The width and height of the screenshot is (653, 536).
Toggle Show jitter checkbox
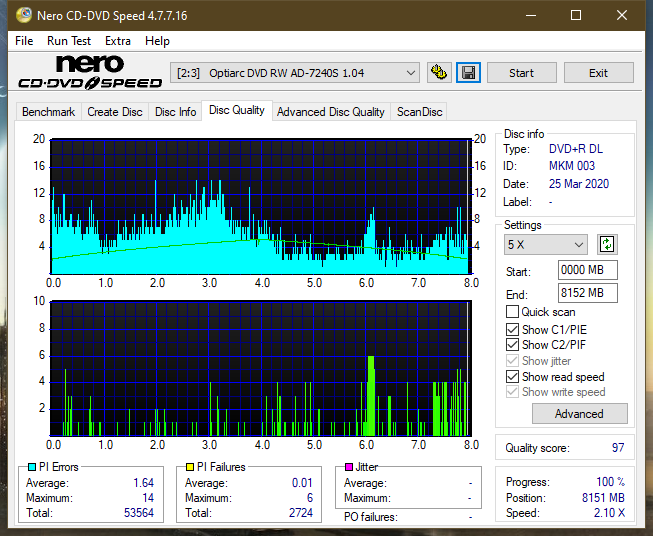tap(512, 361)
